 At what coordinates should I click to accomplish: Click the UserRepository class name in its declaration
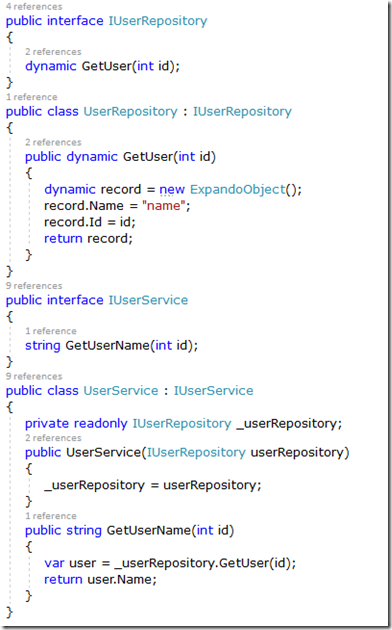coord(130,111)
